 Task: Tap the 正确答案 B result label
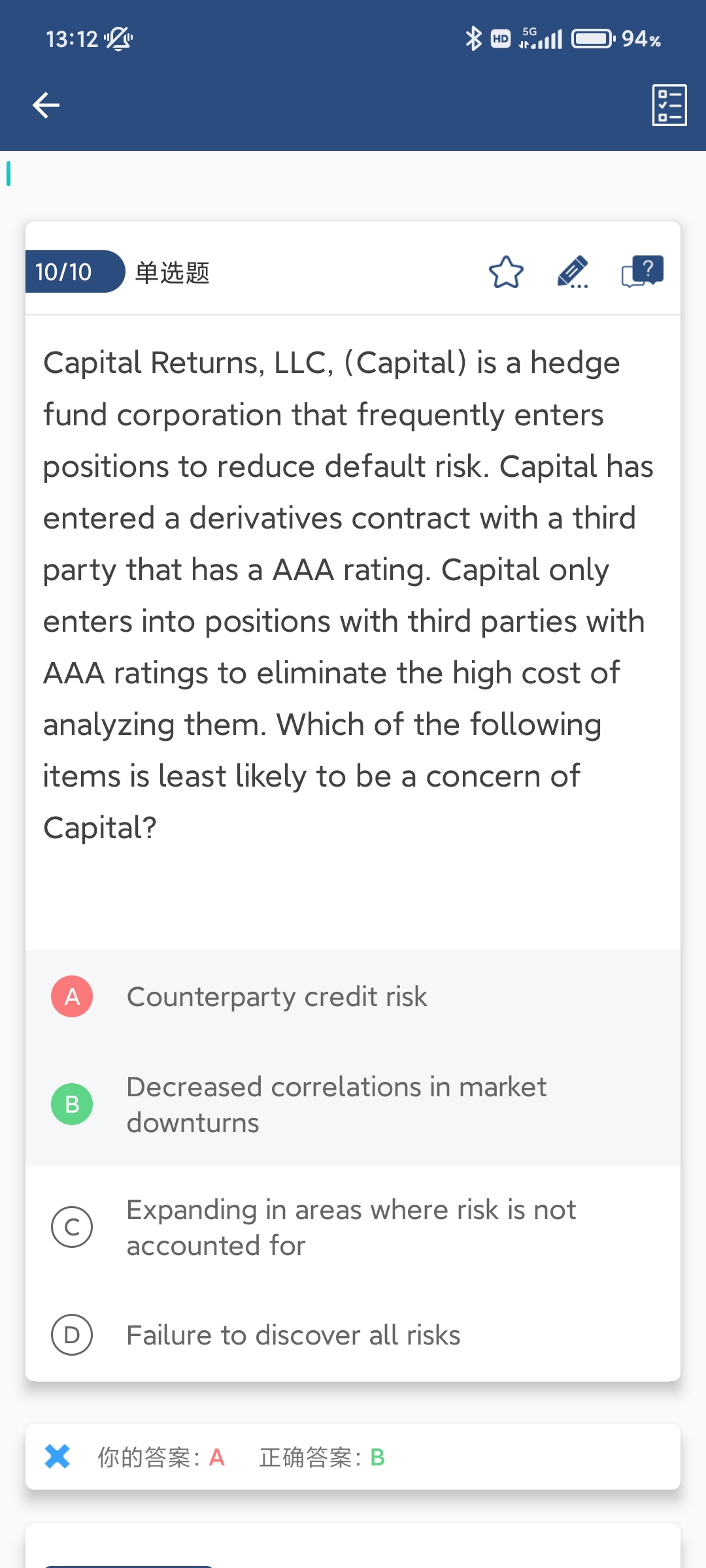pyautogui.click(x=322, y=1457)
